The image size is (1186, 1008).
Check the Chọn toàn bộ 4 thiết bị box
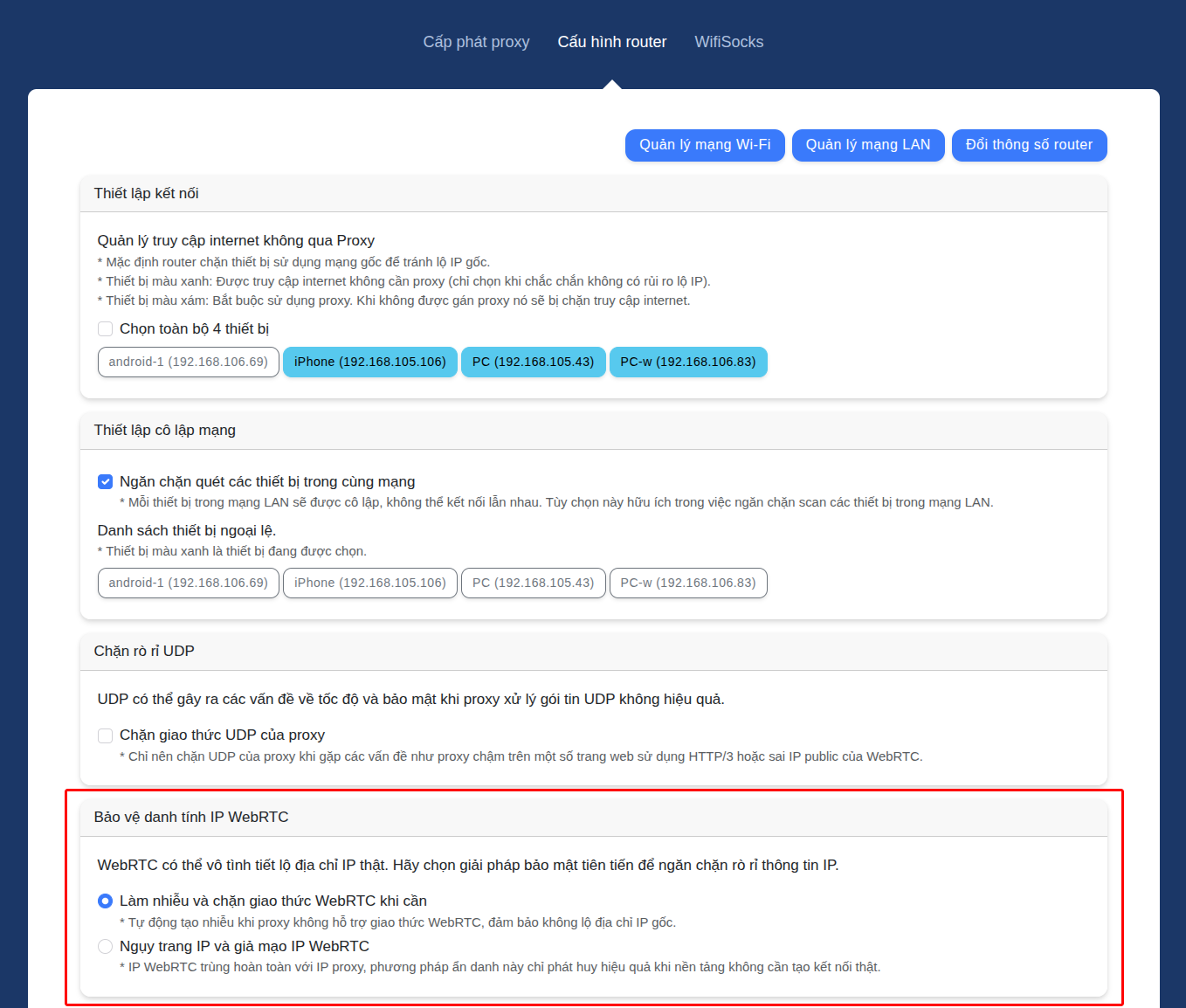[106, 329]
